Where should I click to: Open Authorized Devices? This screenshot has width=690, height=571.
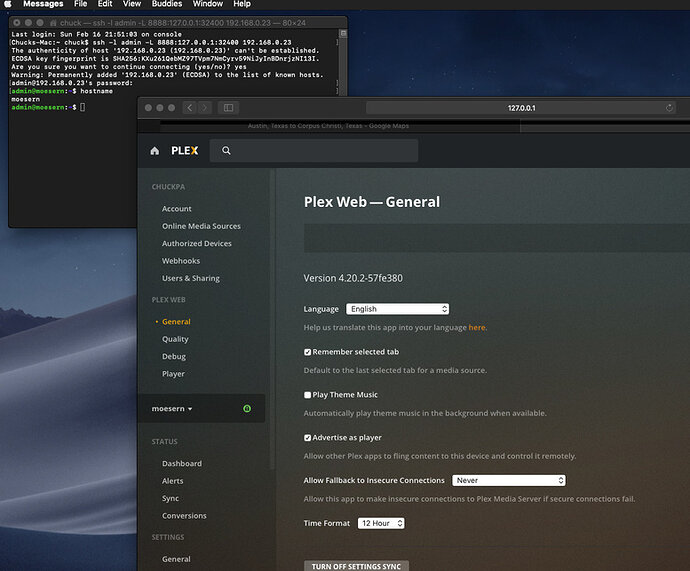(x=197, y=243)
